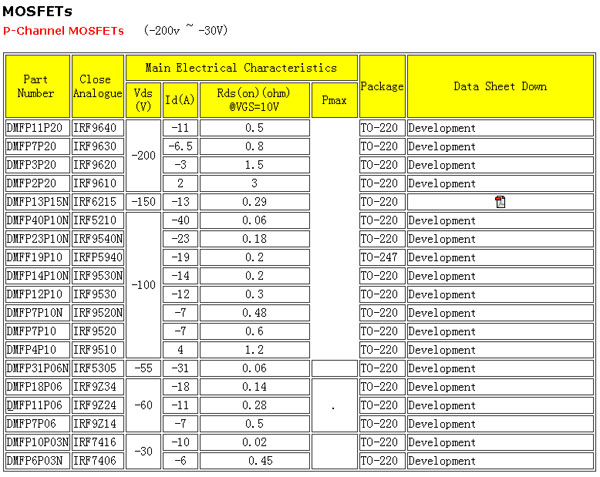Click the Rds(on) value 0.02

click(x=254, y=442)
